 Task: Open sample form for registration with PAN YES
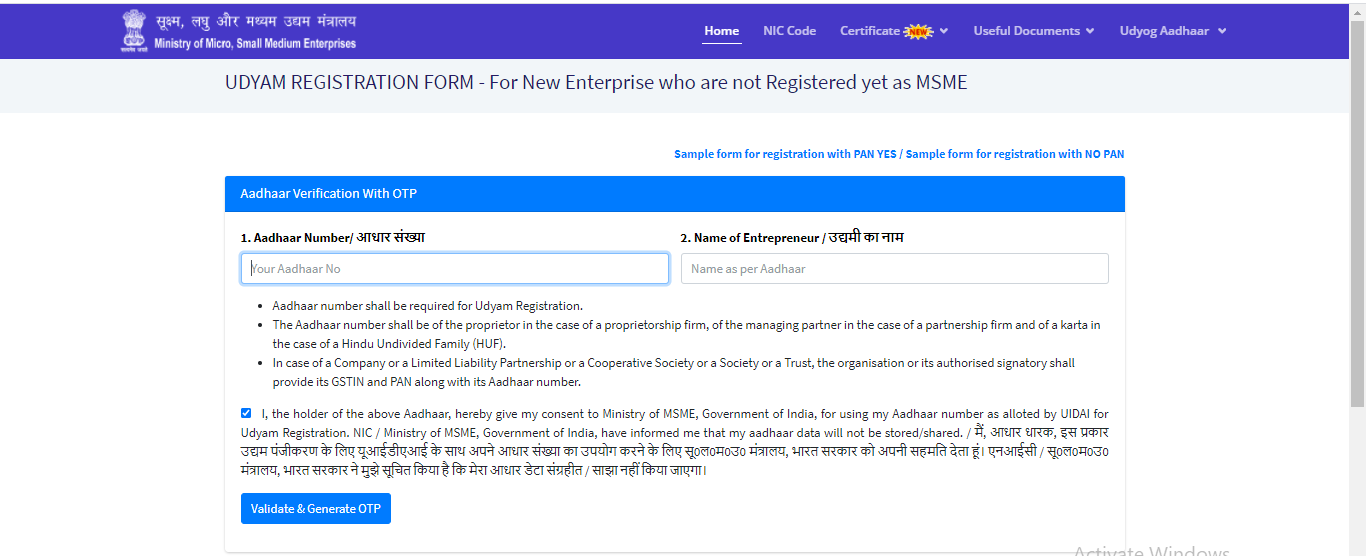tap(785, 154)
